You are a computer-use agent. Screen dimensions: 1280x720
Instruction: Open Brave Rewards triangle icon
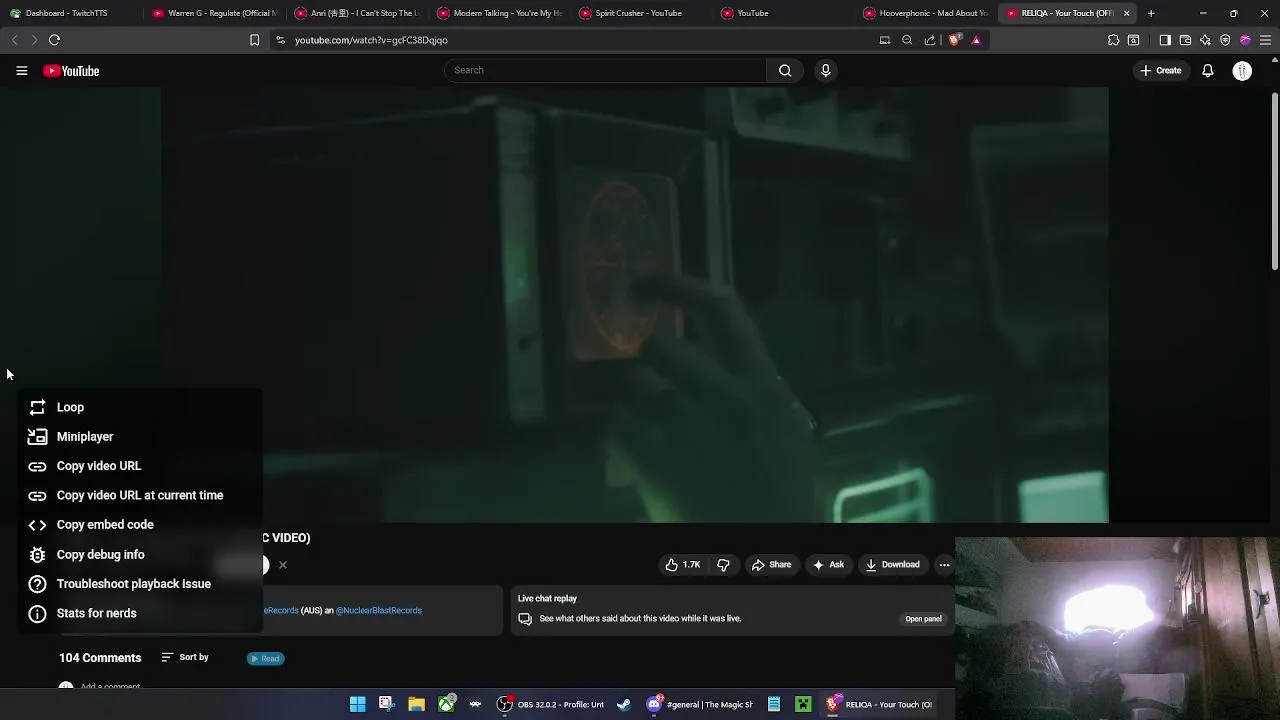[x=976, y=40]
